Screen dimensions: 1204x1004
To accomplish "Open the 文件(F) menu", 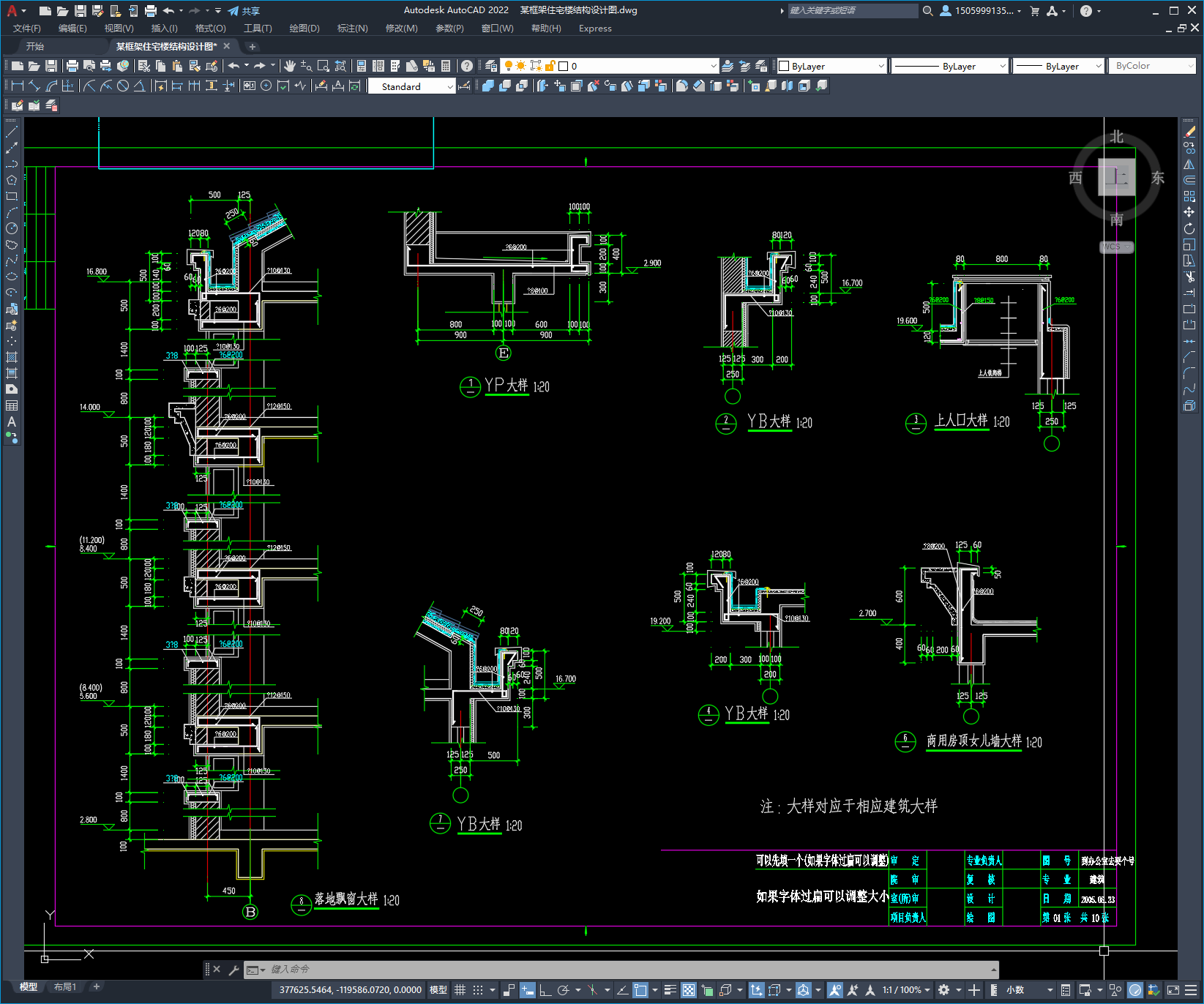I will (27, 29).
